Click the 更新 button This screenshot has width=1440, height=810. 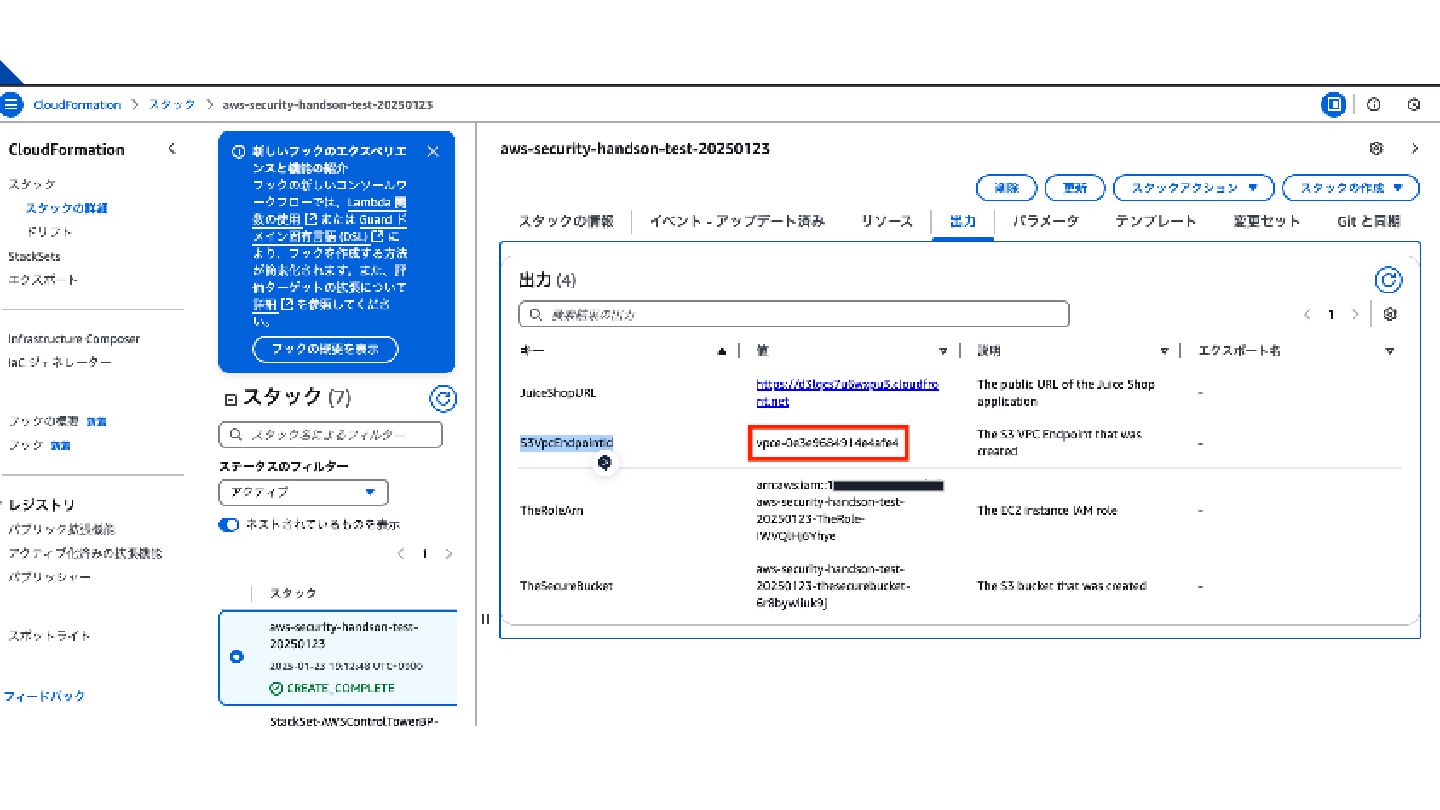click(1075, 188)
